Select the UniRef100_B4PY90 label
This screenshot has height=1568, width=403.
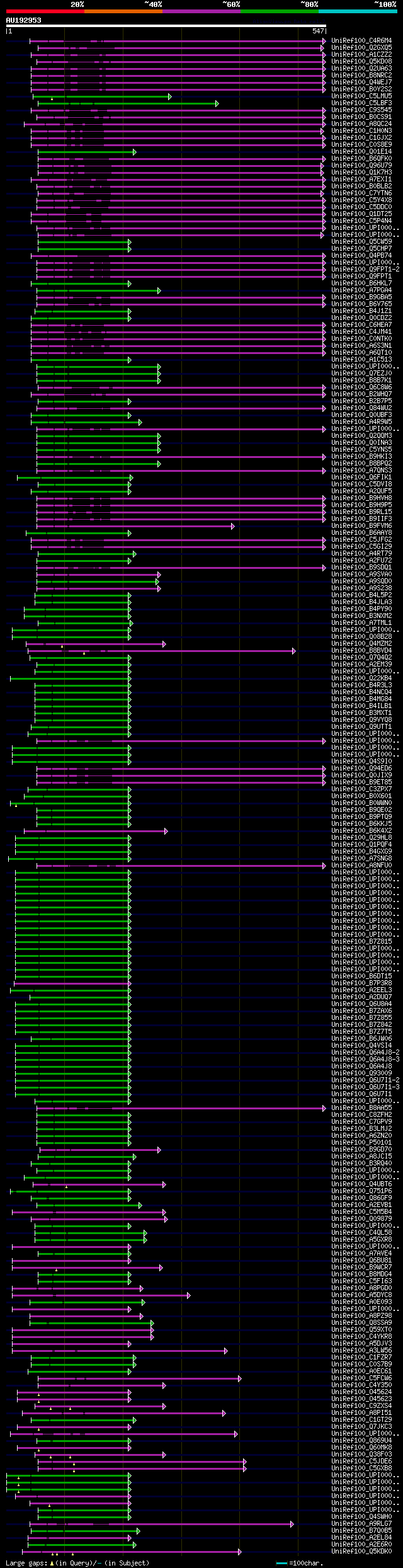361,609
